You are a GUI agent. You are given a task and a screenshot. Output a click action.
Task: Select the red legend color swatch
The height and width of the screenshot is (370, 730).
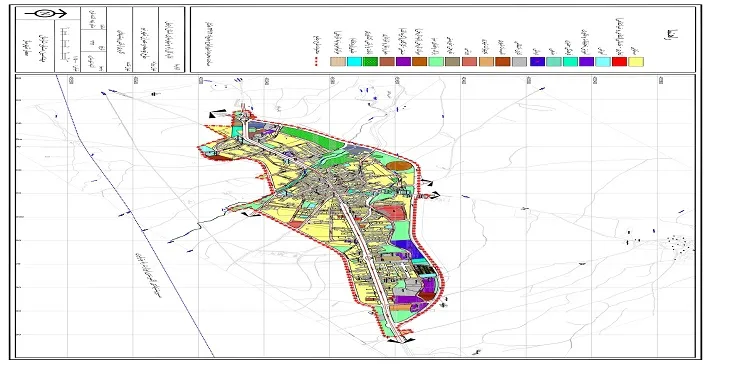(619, 61)
